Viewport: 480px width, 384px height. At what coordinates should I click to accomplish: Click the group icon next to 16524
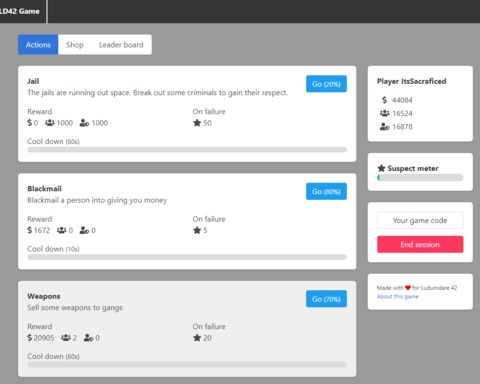coord(385,113)
